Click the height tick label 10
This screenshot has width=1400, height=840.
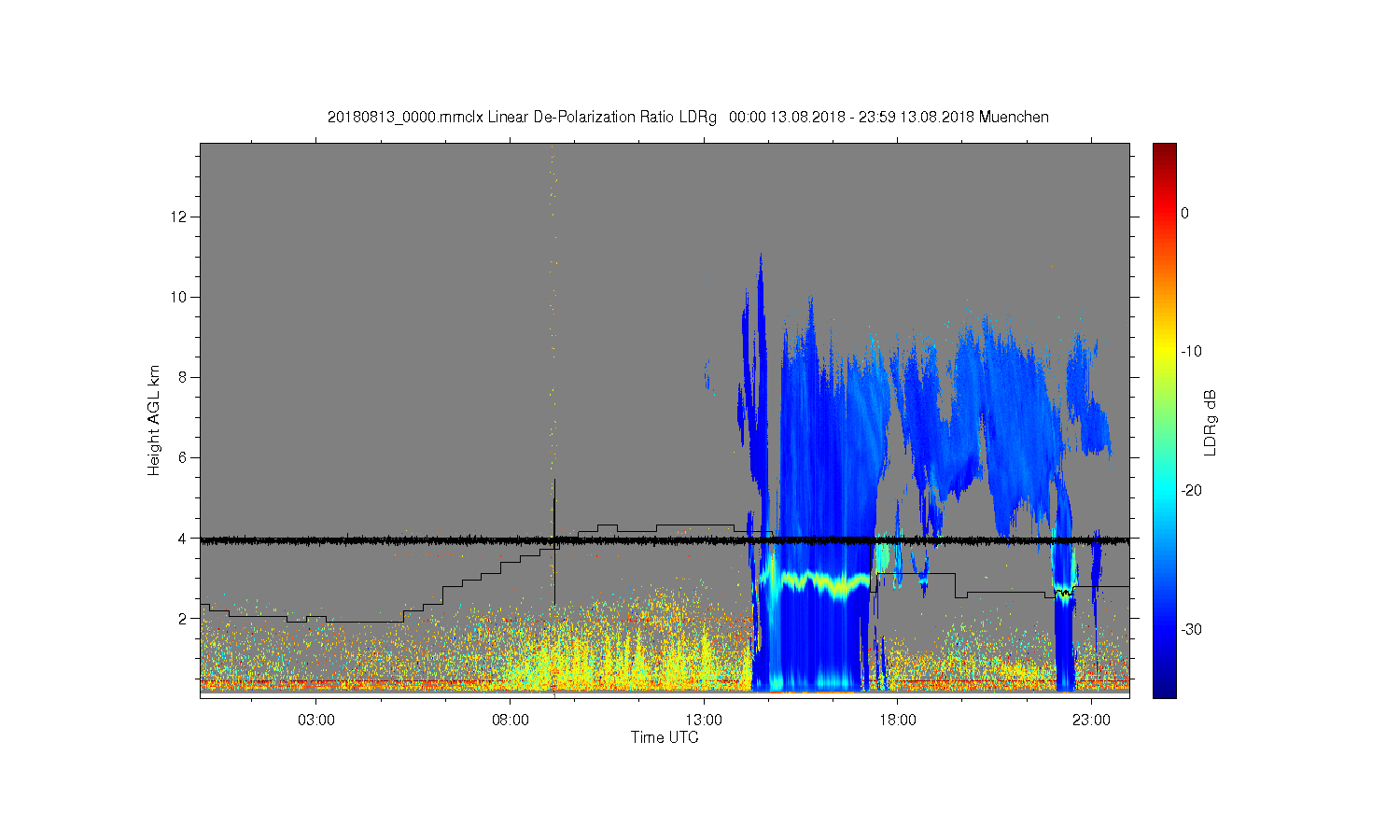179,297
